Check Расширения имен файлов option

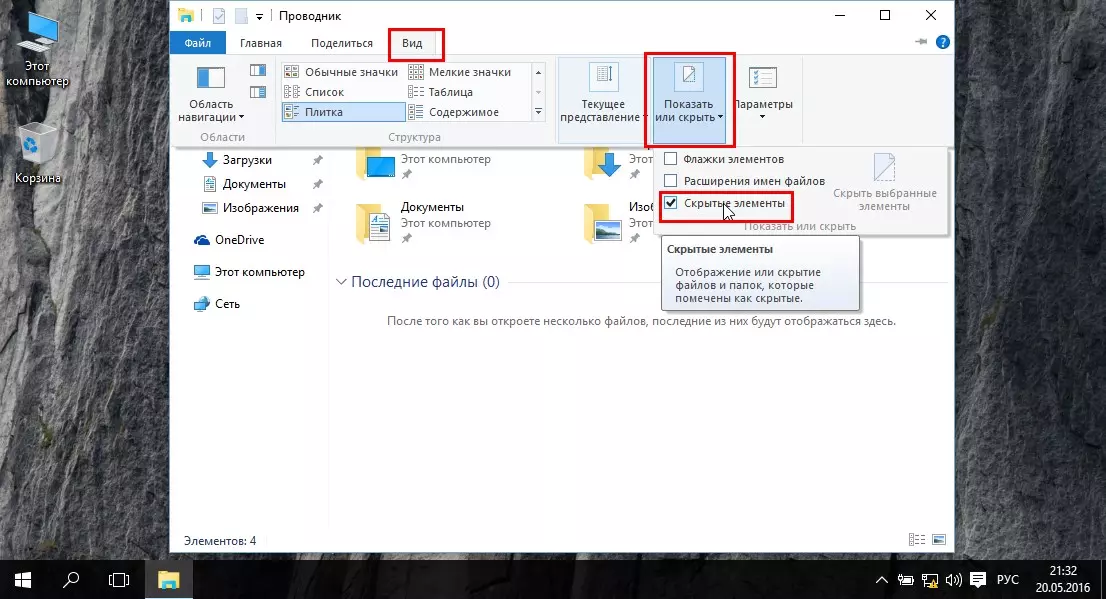point(671,181)
